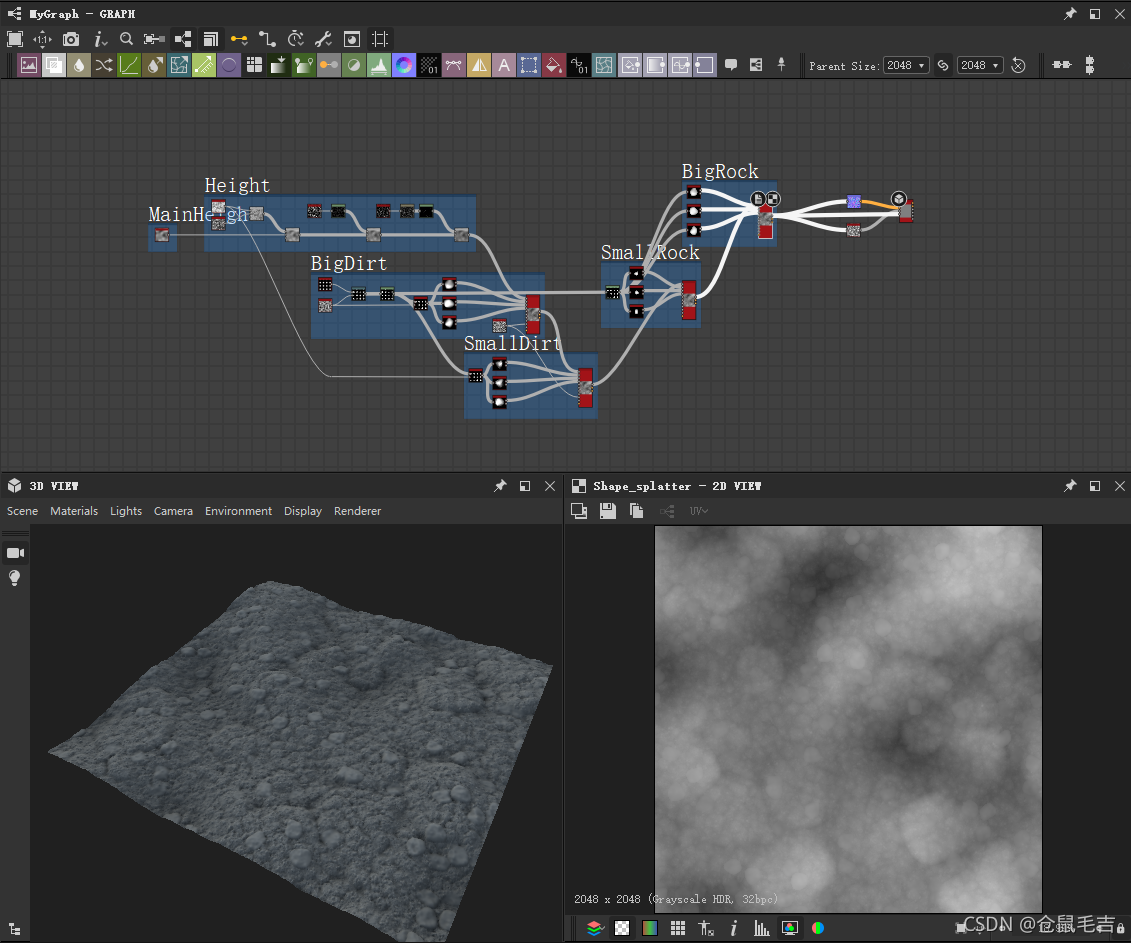Select the BigRock frame title
1131x943 pixels.
pos(720,171)
